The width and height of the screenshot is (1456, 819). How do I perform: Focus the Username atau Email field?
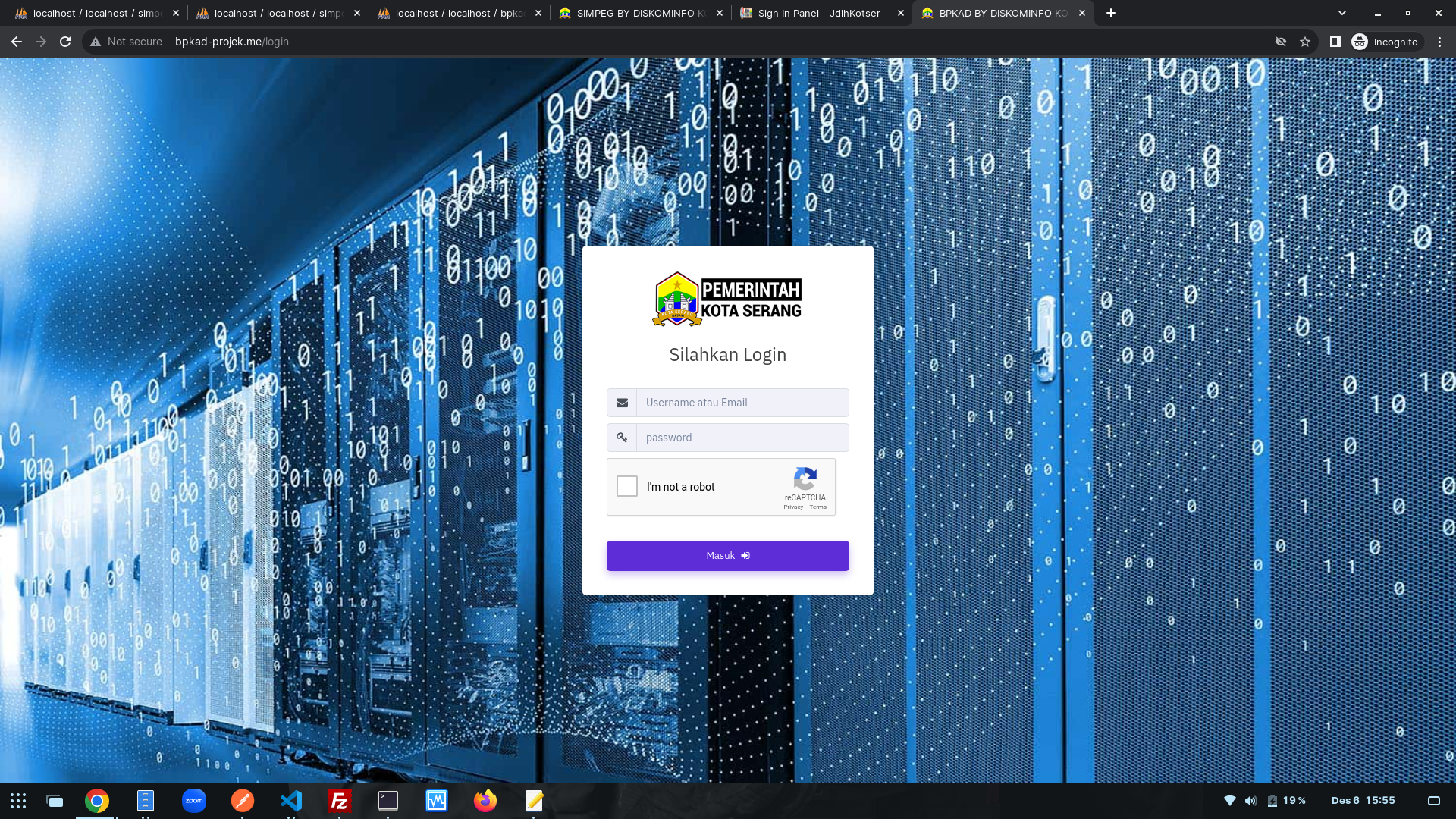(x=742, y=403)
